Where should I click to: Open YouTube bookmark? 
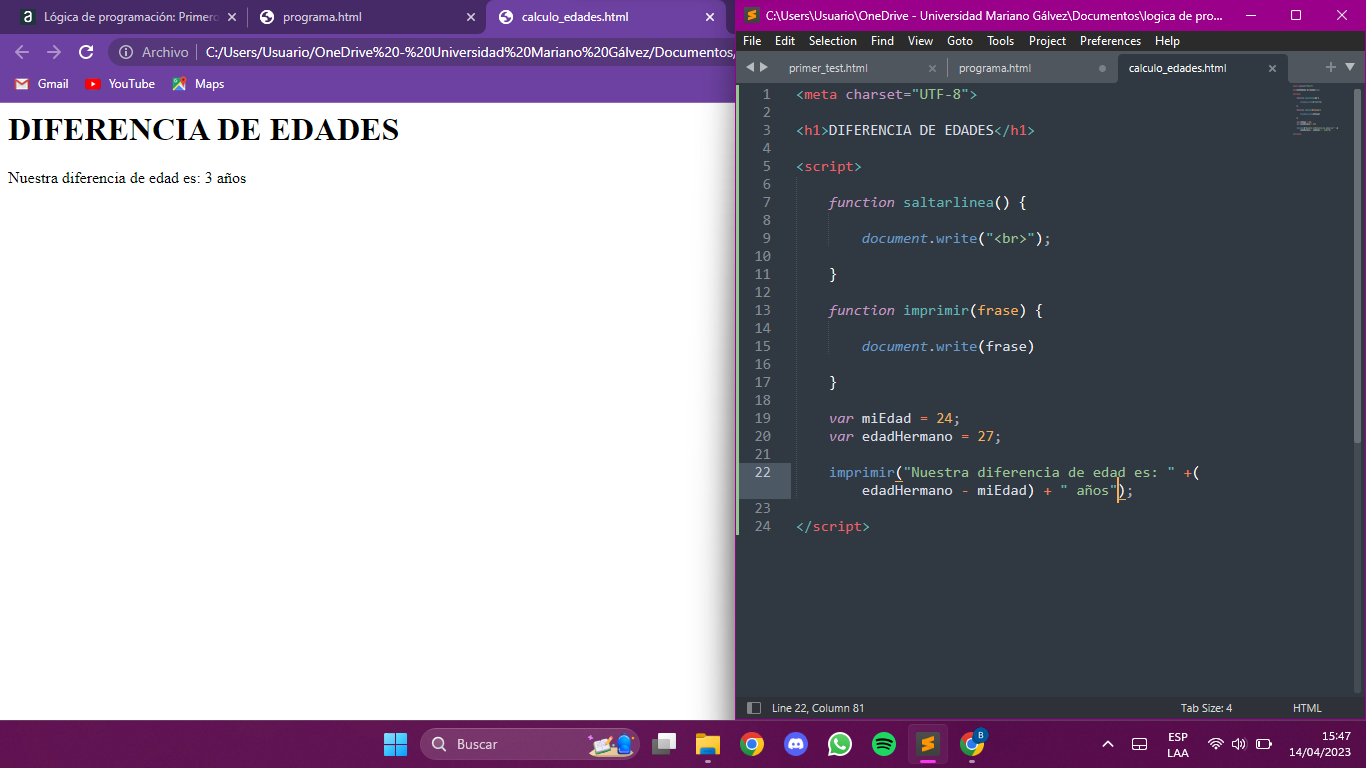120,84
